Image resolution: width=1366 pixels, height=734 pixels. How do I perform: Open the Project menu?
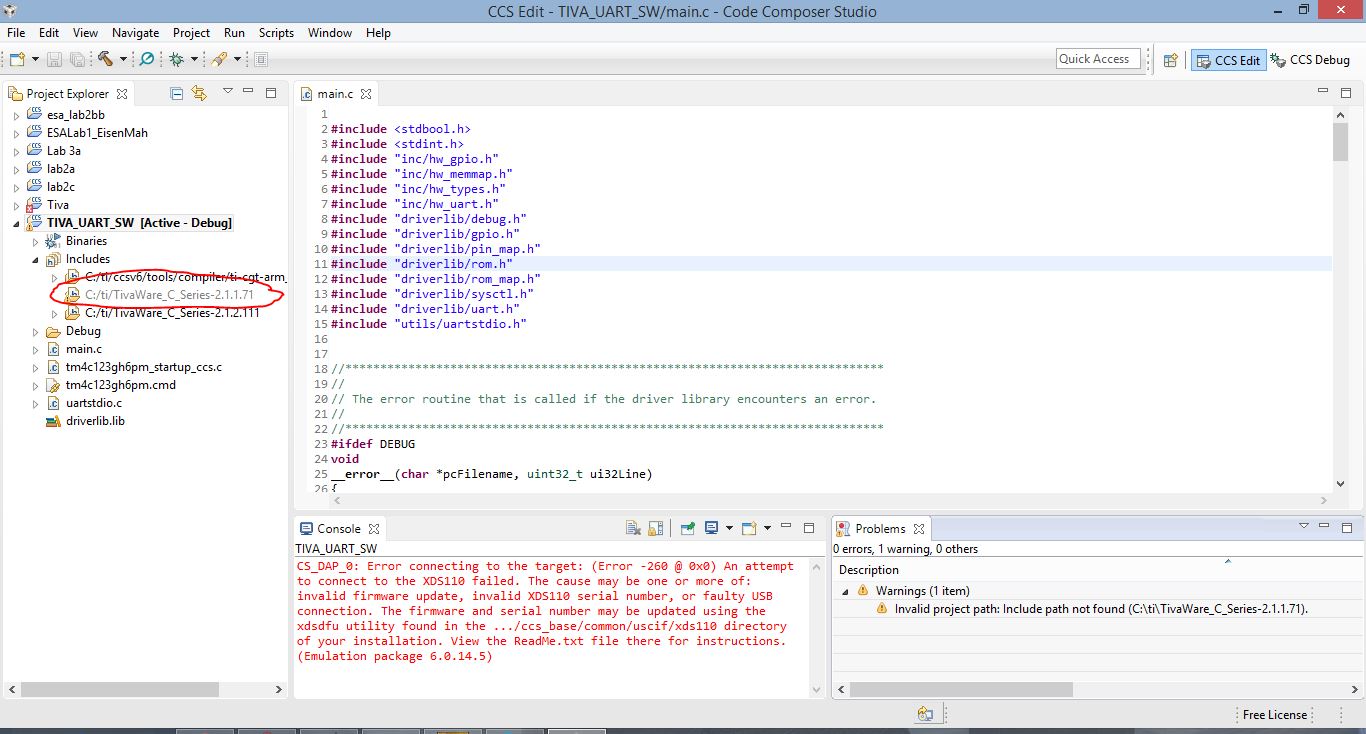tap(191, 33)
